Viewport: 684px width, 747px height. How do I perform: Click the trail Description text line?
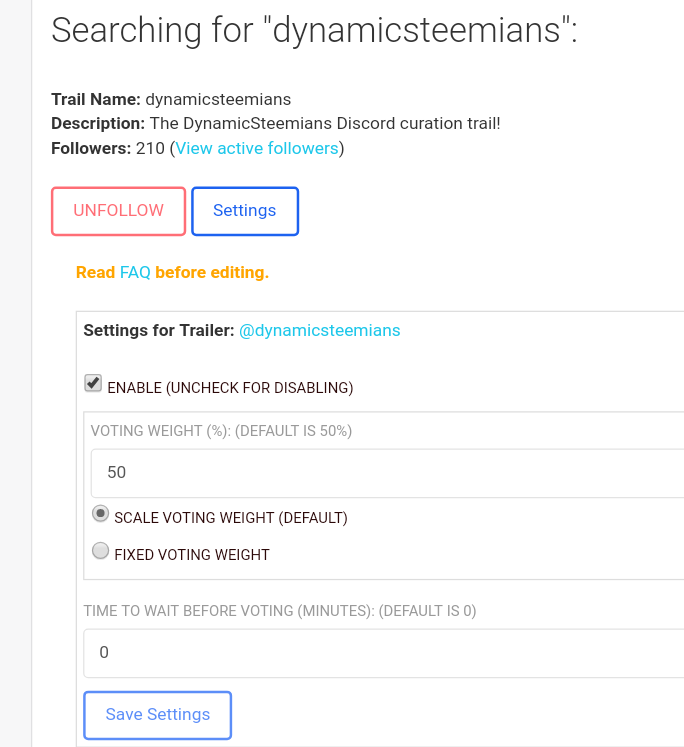tap(276, 123)
